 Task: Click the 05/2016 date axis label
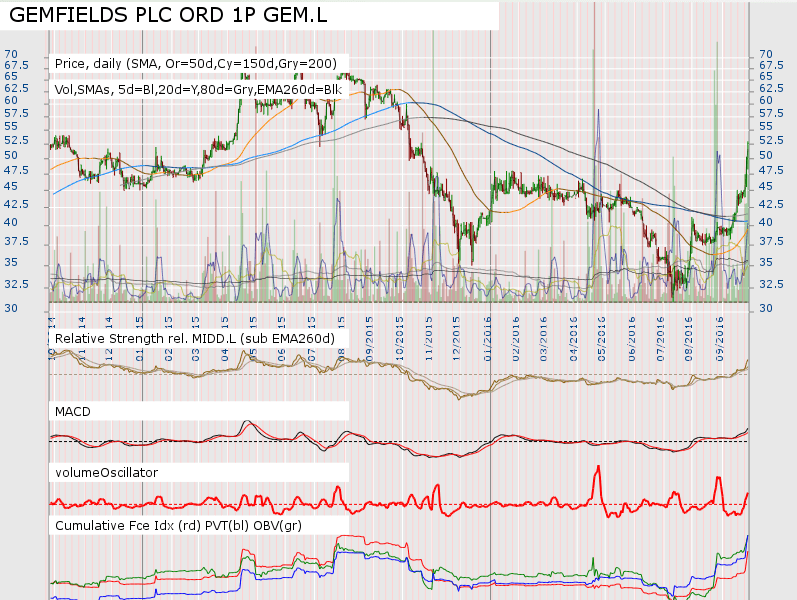(602, 339)
